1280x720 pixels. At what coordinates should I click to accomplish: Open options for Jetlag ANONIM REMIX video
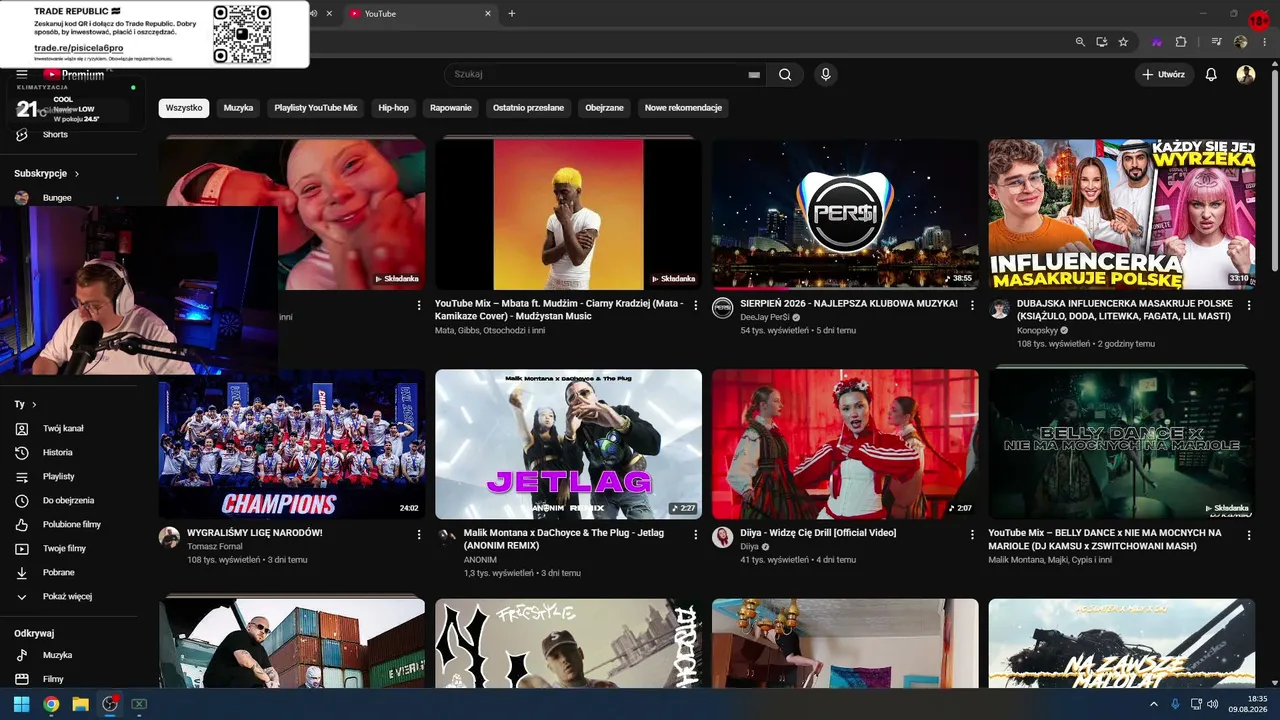[696, 535]
